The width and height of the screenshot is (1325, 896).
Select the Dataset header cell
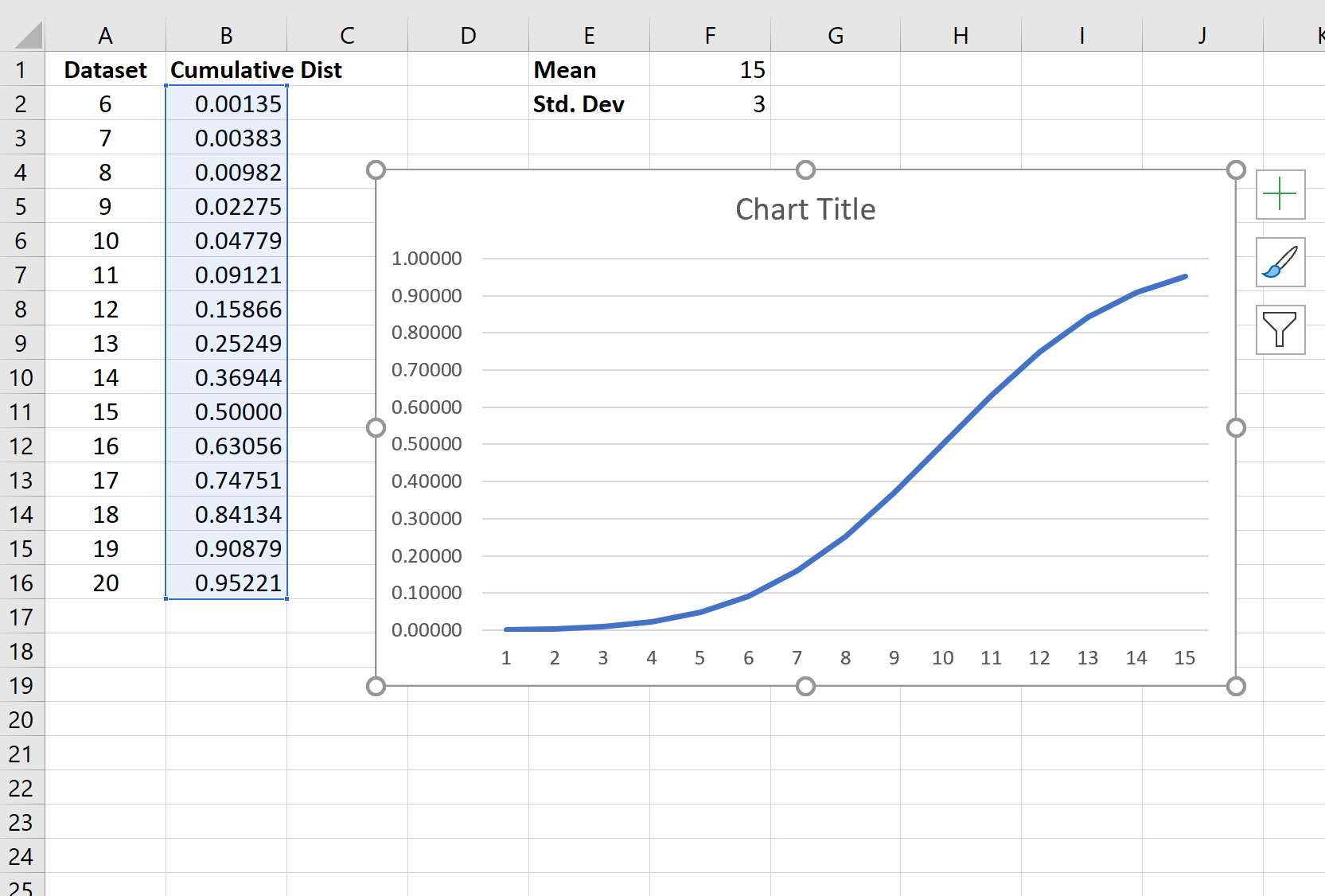105,70
